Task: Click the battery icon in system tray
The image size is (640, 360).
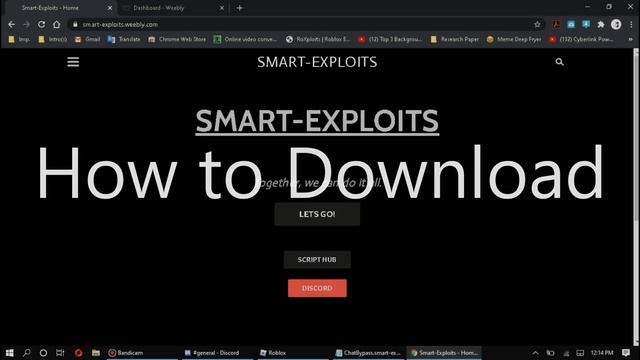Action: pos(551,353)
